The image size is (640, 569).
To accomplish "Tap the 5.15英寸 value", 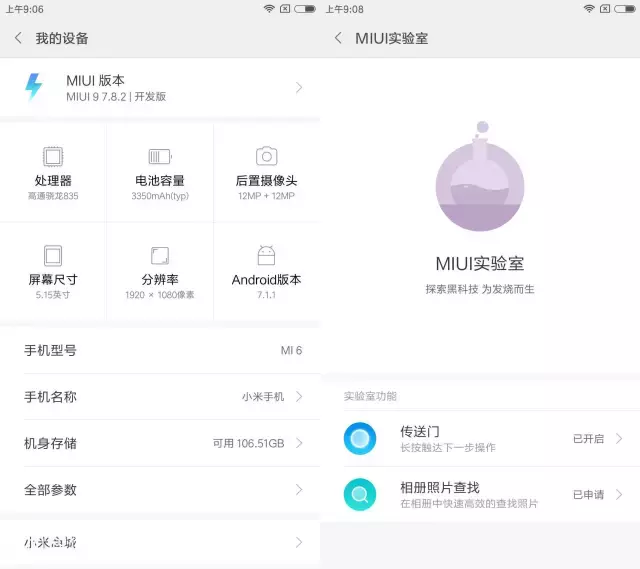I will pos(53,295).
